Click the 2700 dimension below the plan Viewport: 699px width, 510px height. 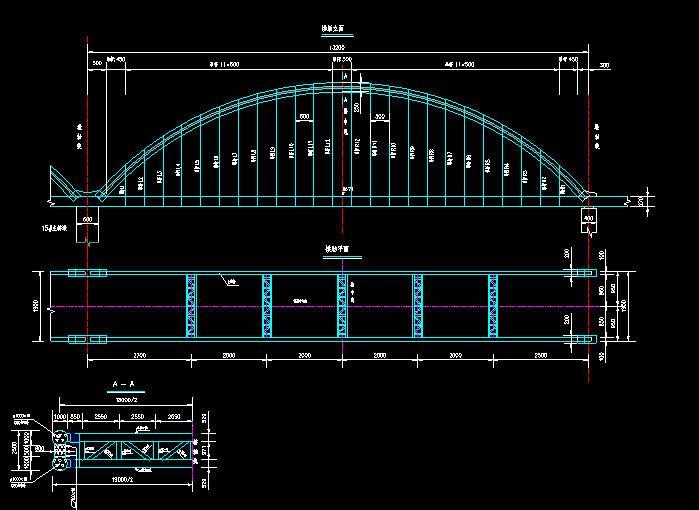coord(139,355)
